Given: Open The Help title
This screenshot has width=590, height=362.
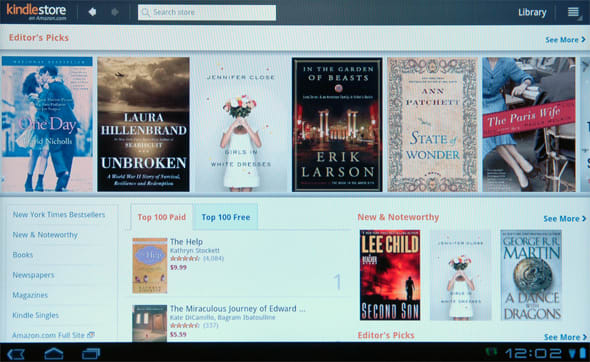Looking at the screenshot, I should pos(186,242).
